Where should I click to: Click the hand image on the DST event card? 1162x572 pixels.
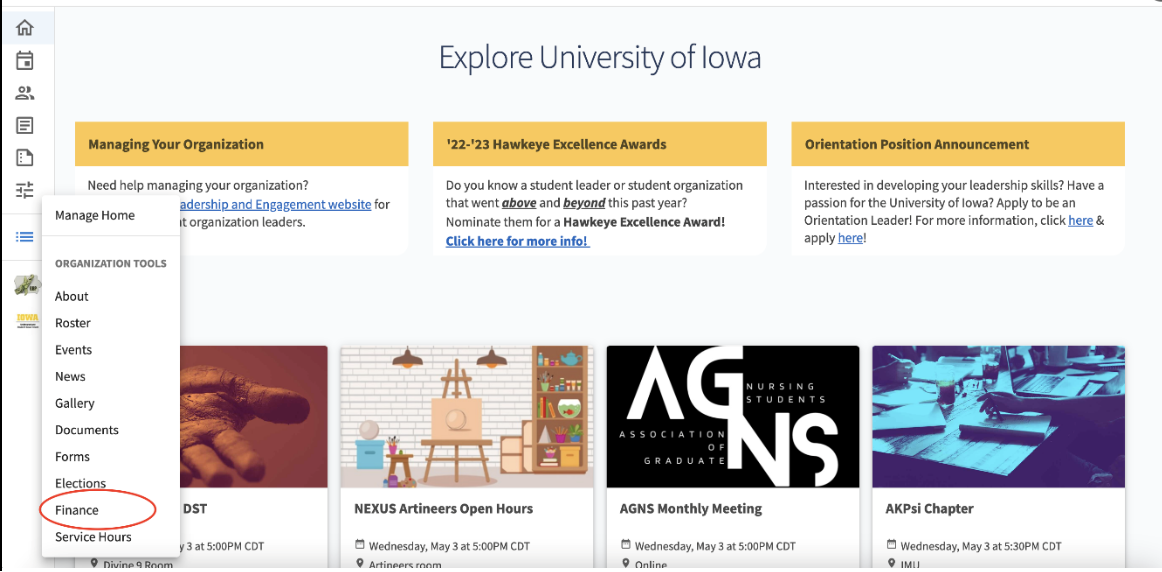(253, 416)
